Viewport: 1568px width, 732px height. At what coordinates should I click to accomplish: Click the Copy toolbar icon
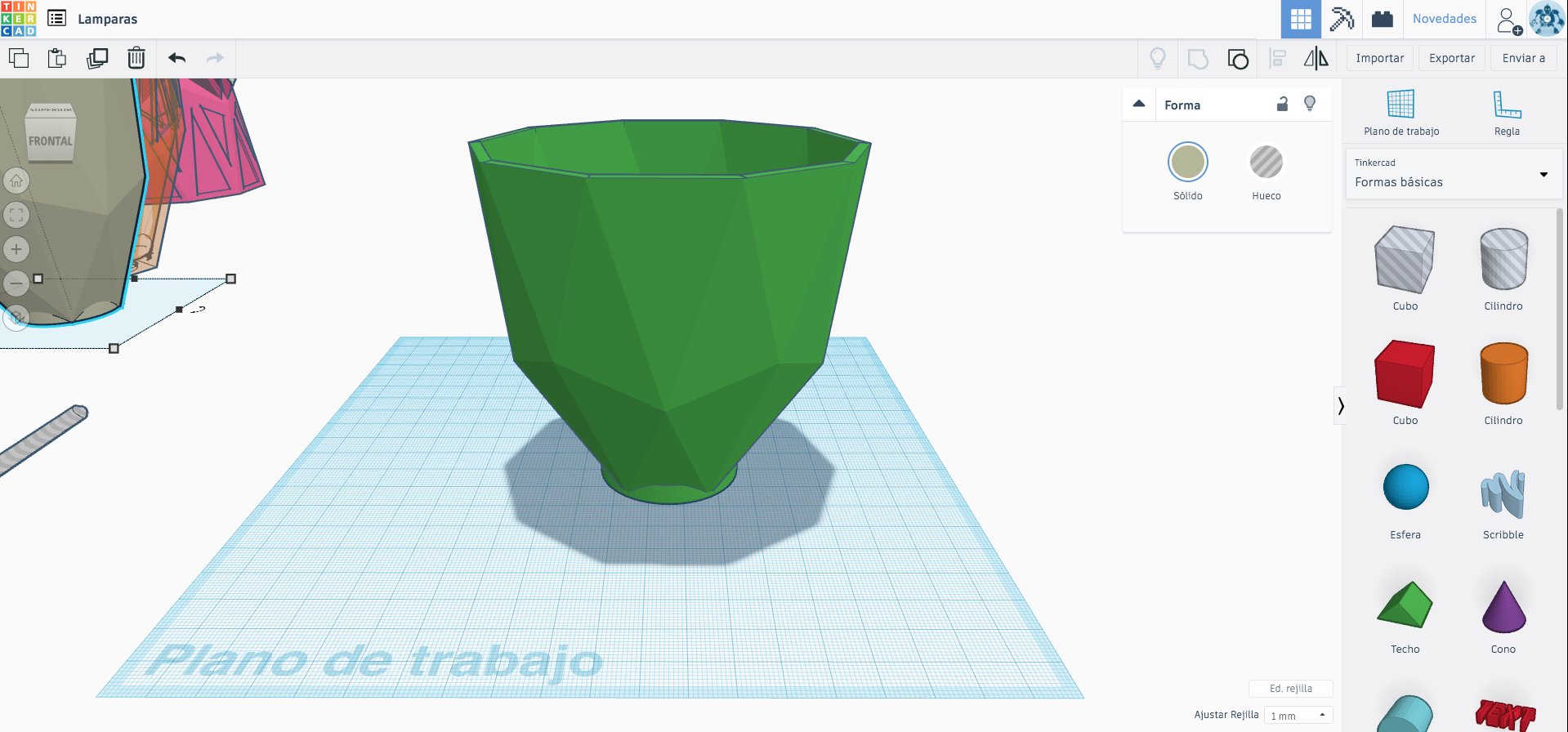point(19,58)
